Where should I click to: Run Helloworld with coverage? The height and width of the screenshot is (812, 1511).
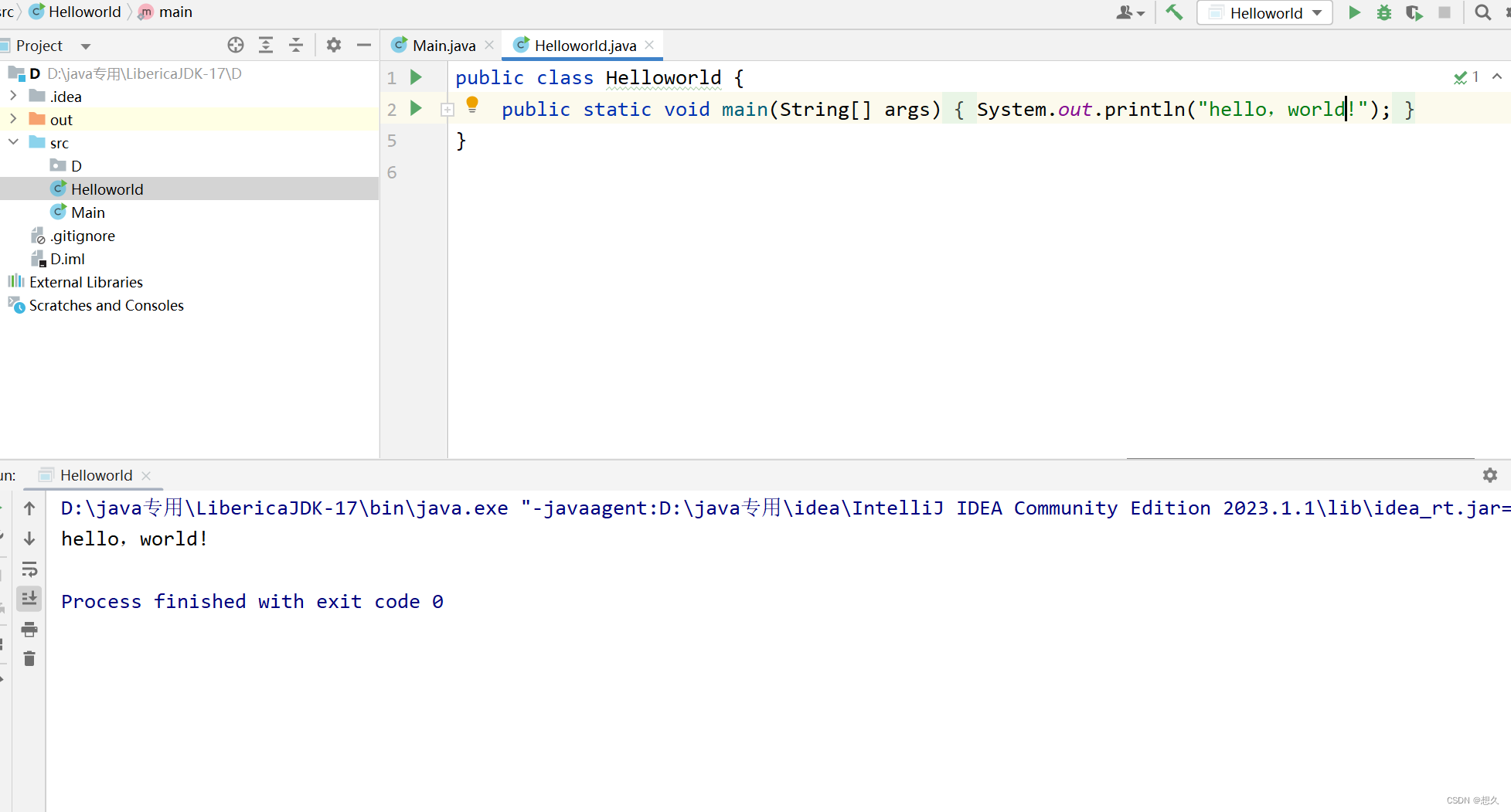tap(1414, 12)
